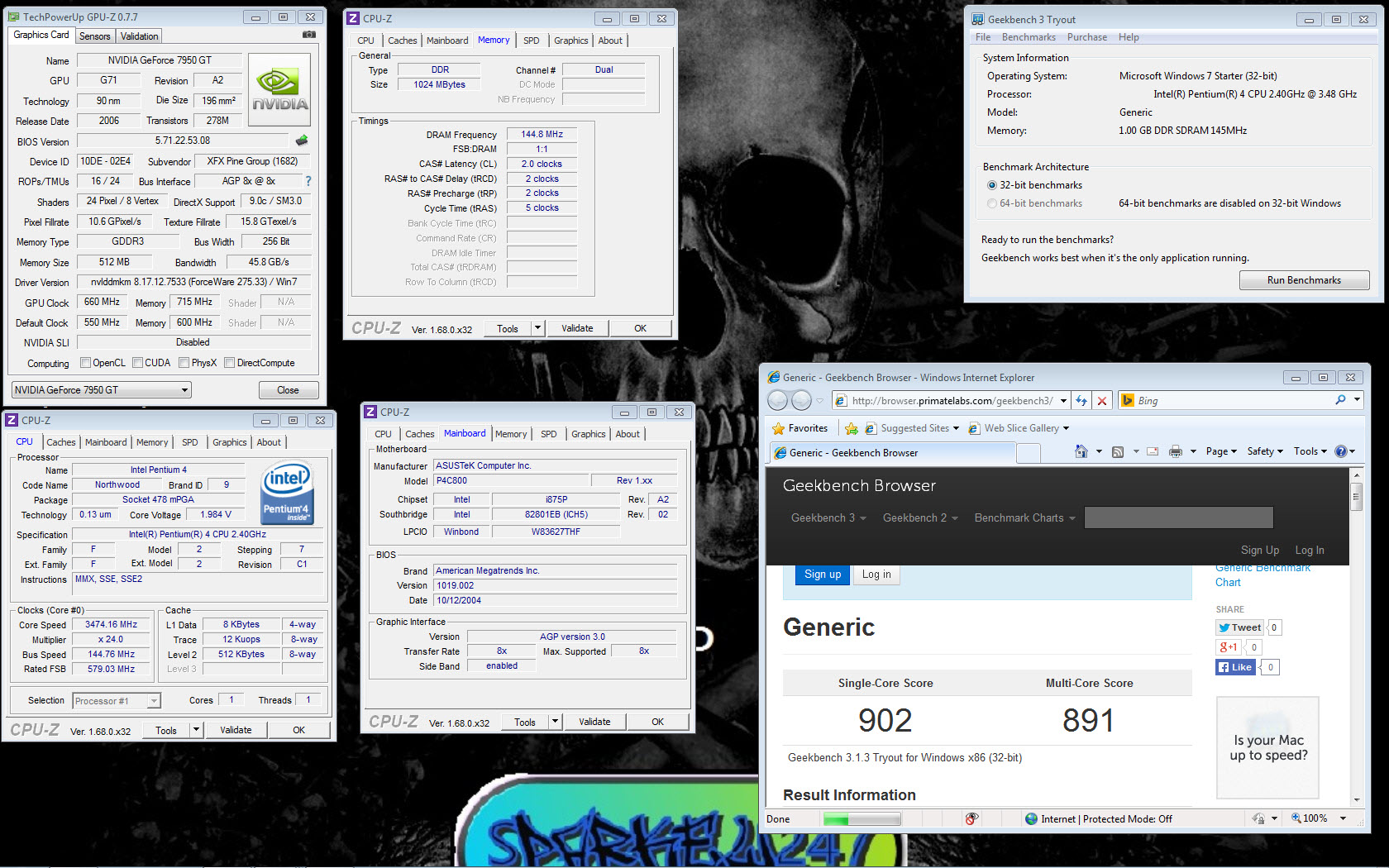
Task: Go back in Internet Explorer
Action: click(x=777, y=401)
